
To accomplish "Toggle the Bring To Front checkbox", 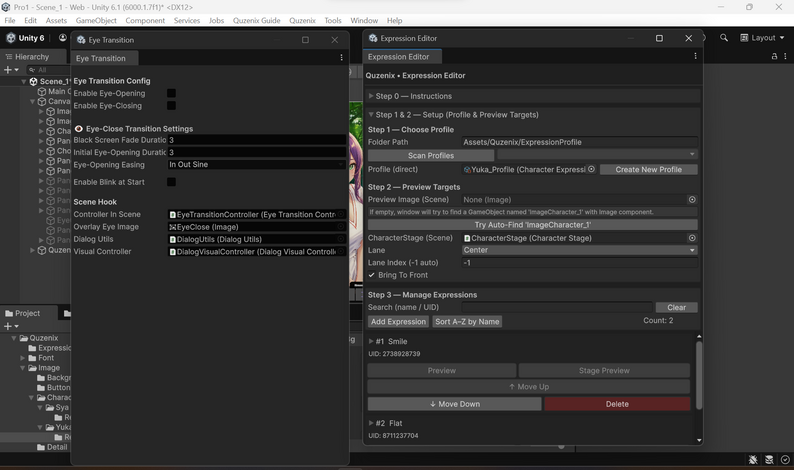I will 372,275.
